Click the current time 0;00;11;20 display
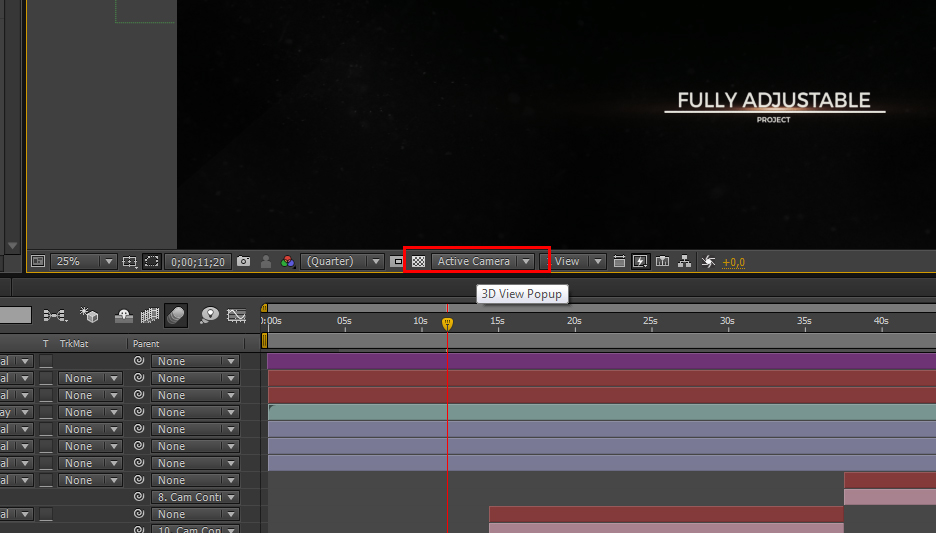This screenshot has height=533, width=936. click(197, 261)
